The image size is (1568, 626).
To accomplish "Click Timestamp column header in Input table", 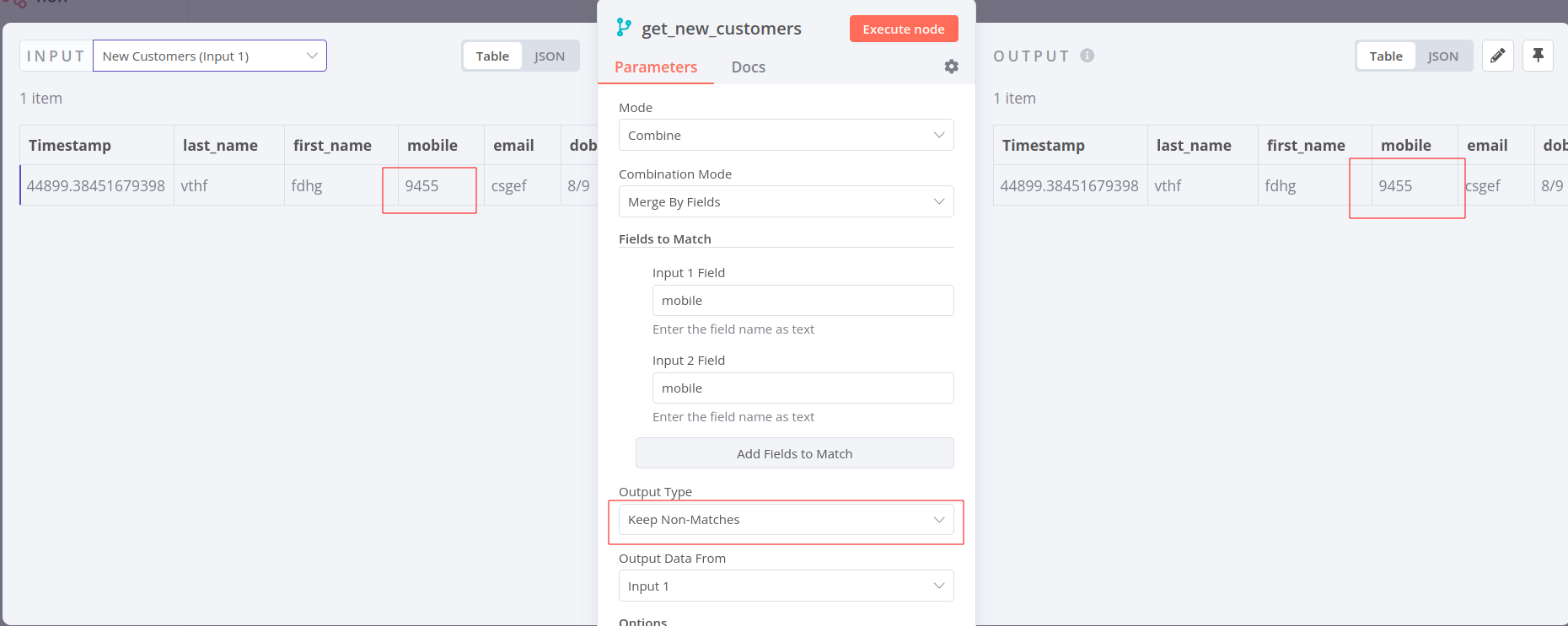I will (x=97, y=145).
